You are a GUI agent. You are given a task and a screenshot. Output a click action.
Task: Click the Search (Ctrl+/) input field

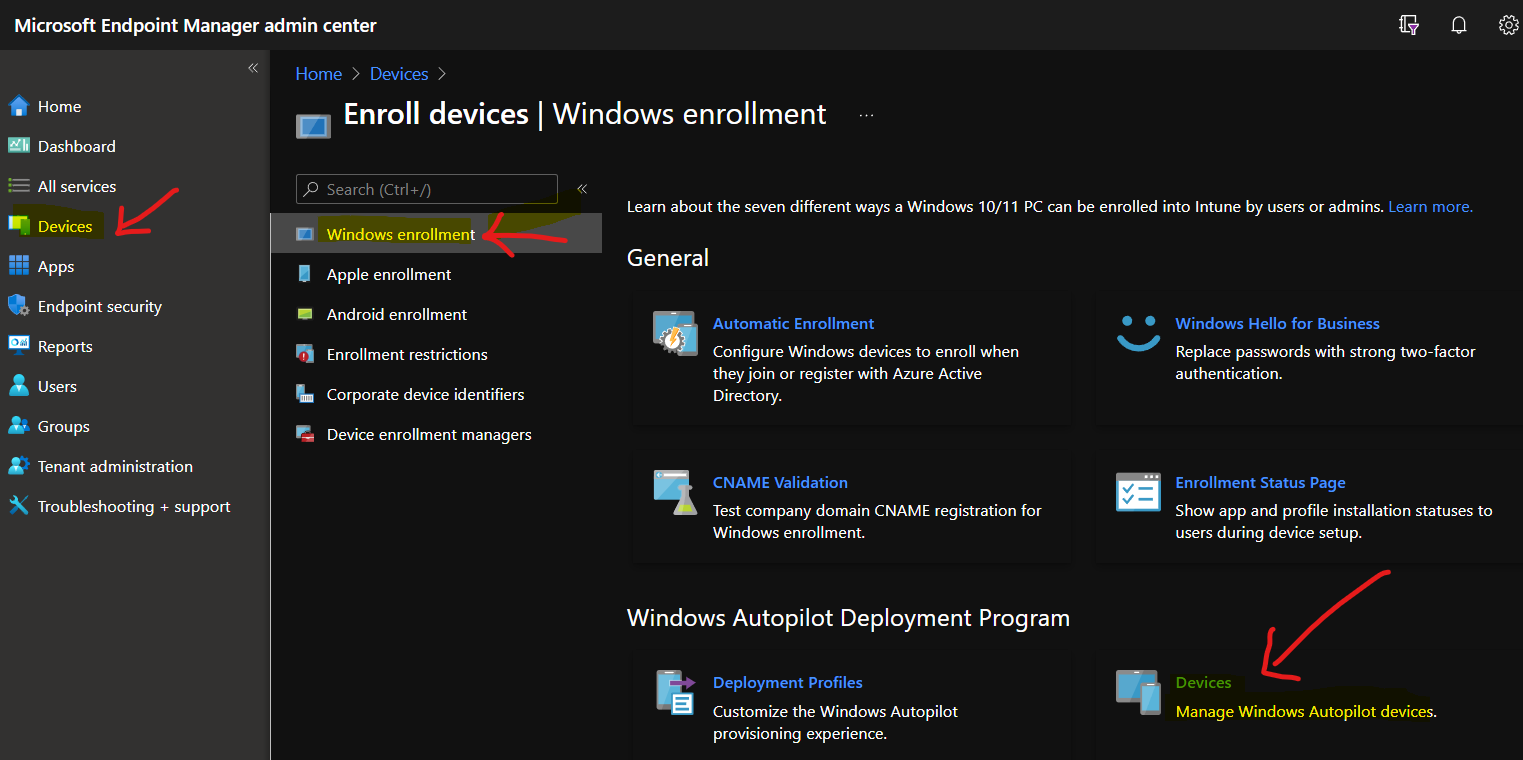coord(426,189)
